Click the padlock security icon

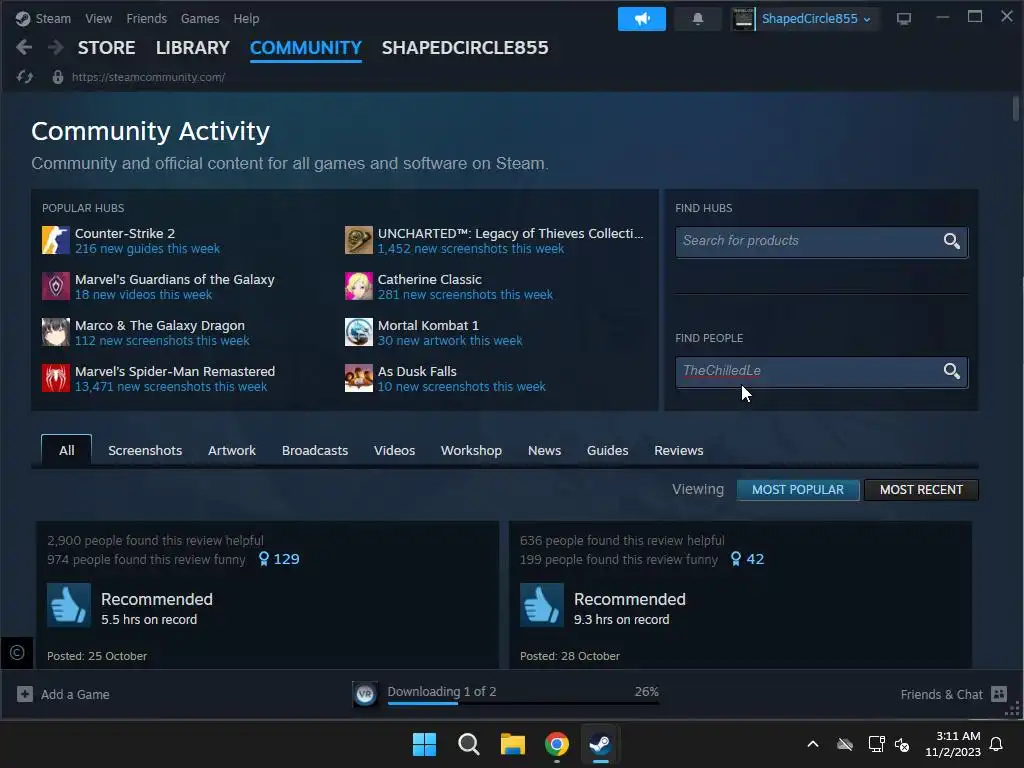click(x=57, y=77)
